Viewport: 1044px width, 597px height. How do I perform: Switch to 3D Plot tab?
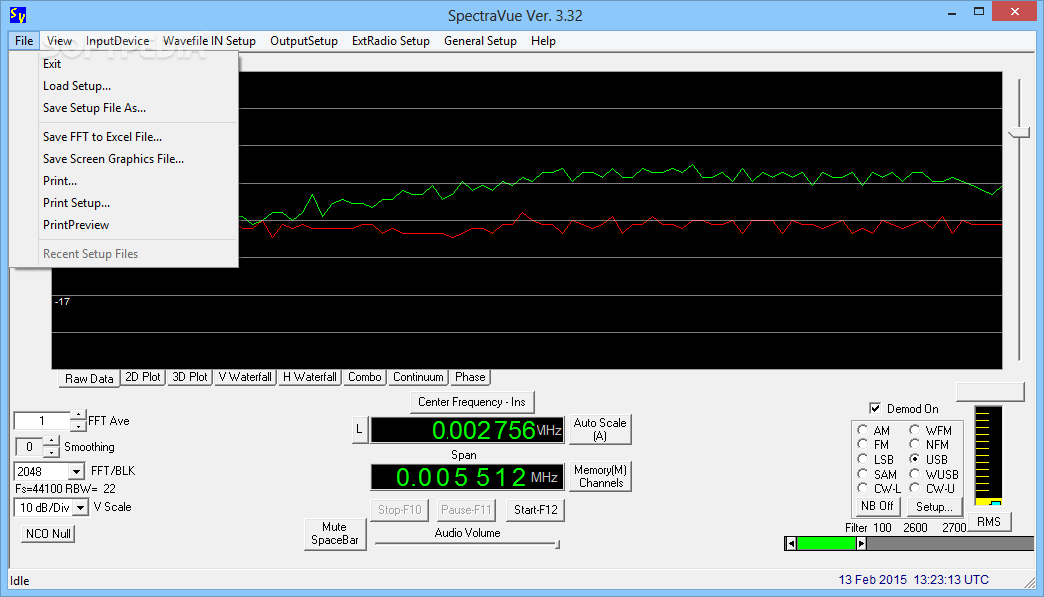click(x=190, y=377)
